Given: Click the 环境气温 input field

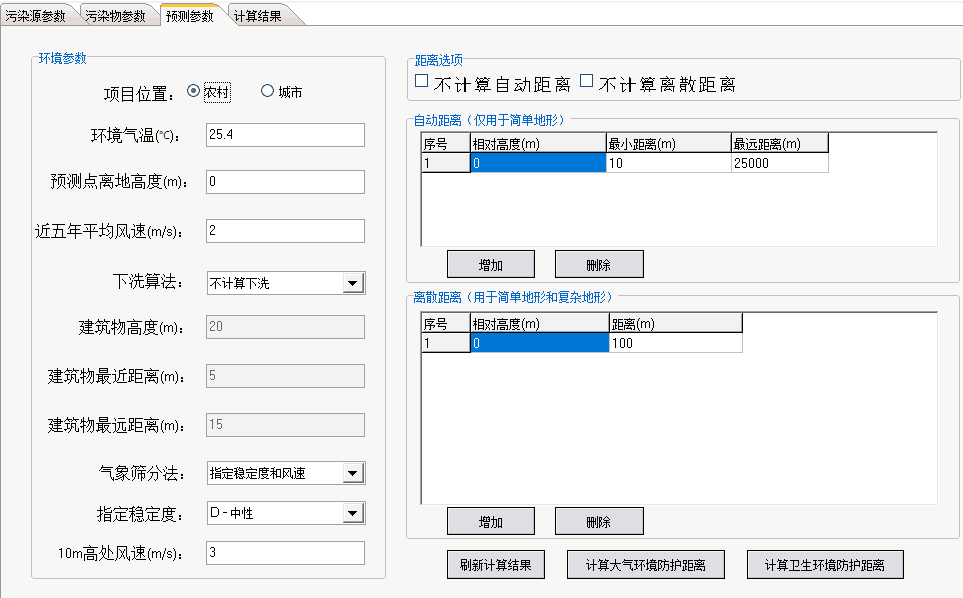Looking at the screenshot, I should 285,135.
